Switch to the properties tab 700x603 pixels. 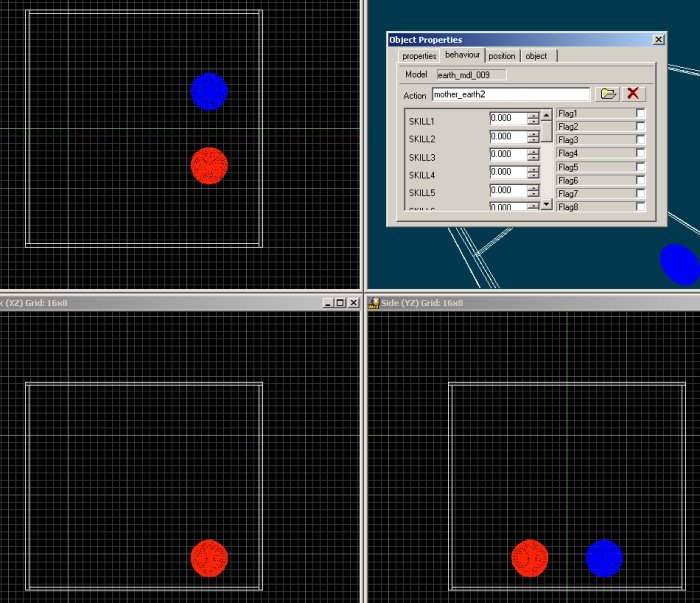(419, 56)
